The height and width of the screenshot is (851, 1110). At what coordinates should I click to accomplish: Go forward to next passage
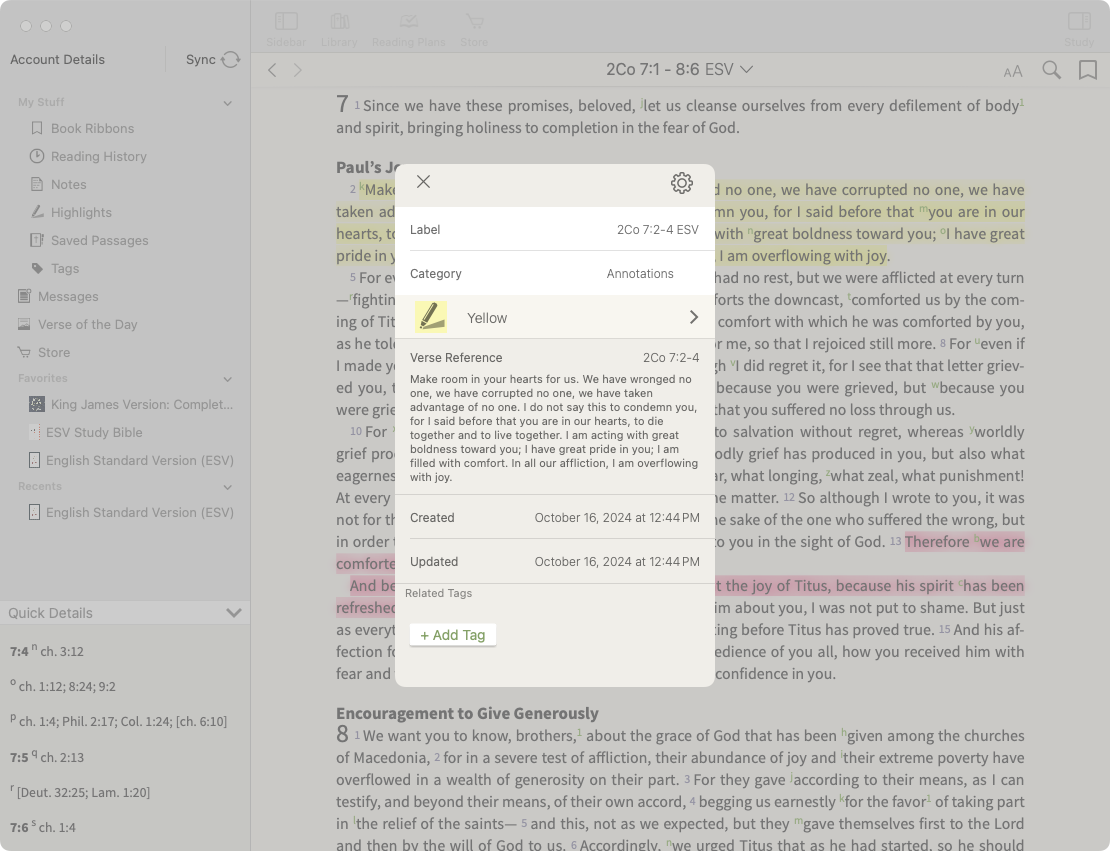point(298,69)
